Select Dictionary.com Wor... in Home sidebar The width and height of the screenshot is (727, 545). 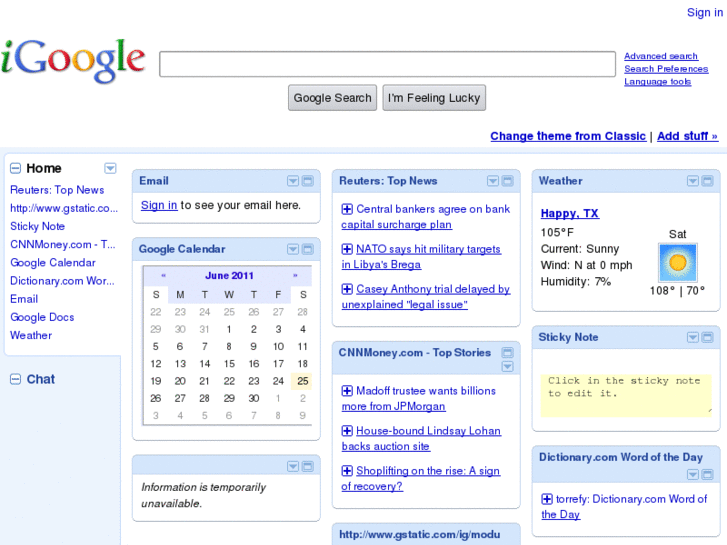pos(62,281)
